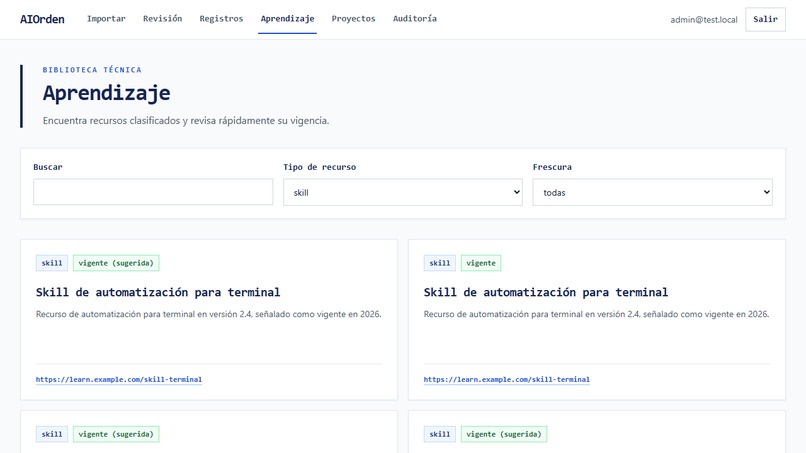Viewport: 806px width, 453px height.
Task: Click the skill badge on the vigente card
Action: tap(439, 263)
